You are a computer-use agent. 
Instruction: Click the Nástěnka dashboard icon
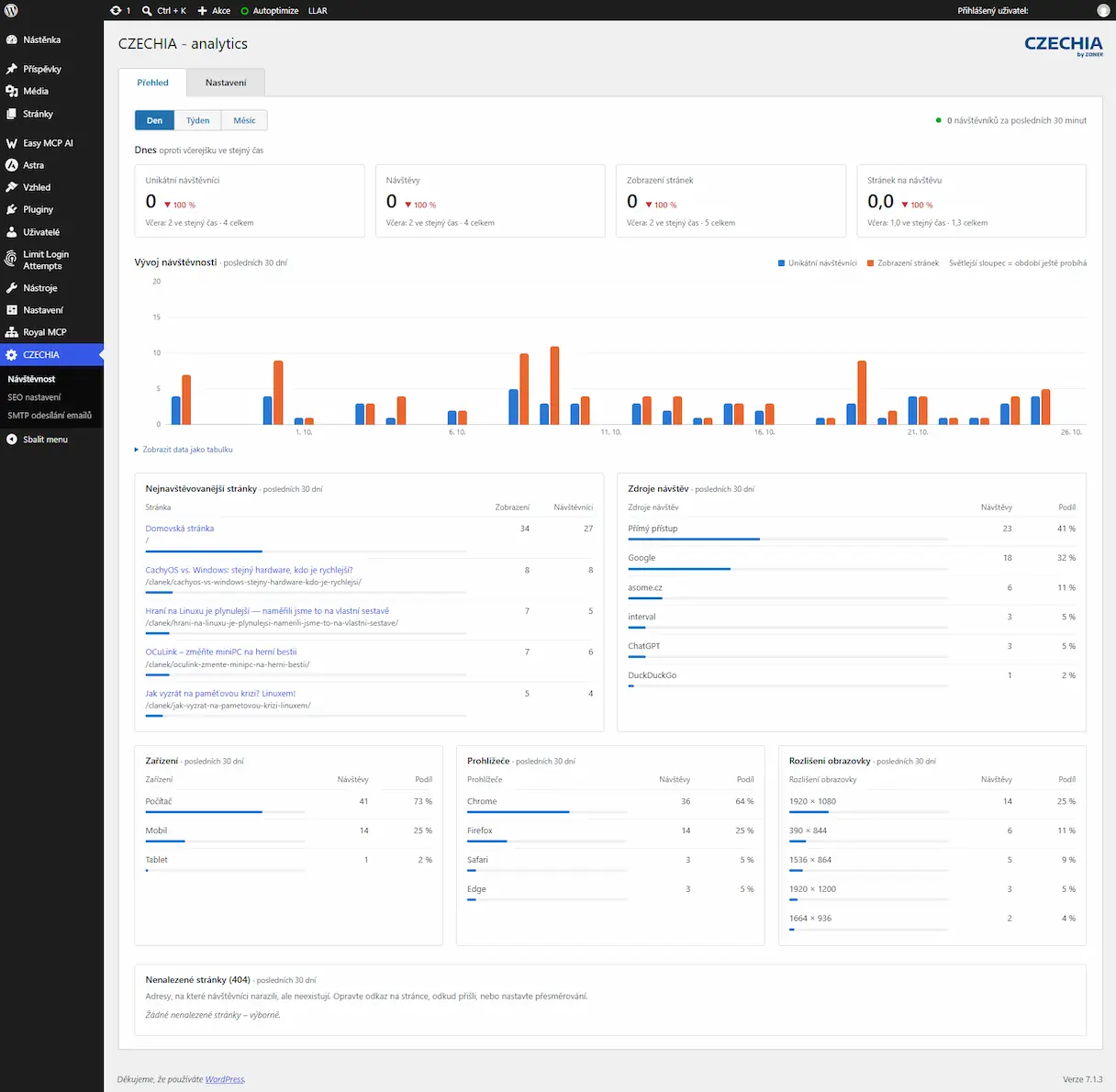point(12,40)
